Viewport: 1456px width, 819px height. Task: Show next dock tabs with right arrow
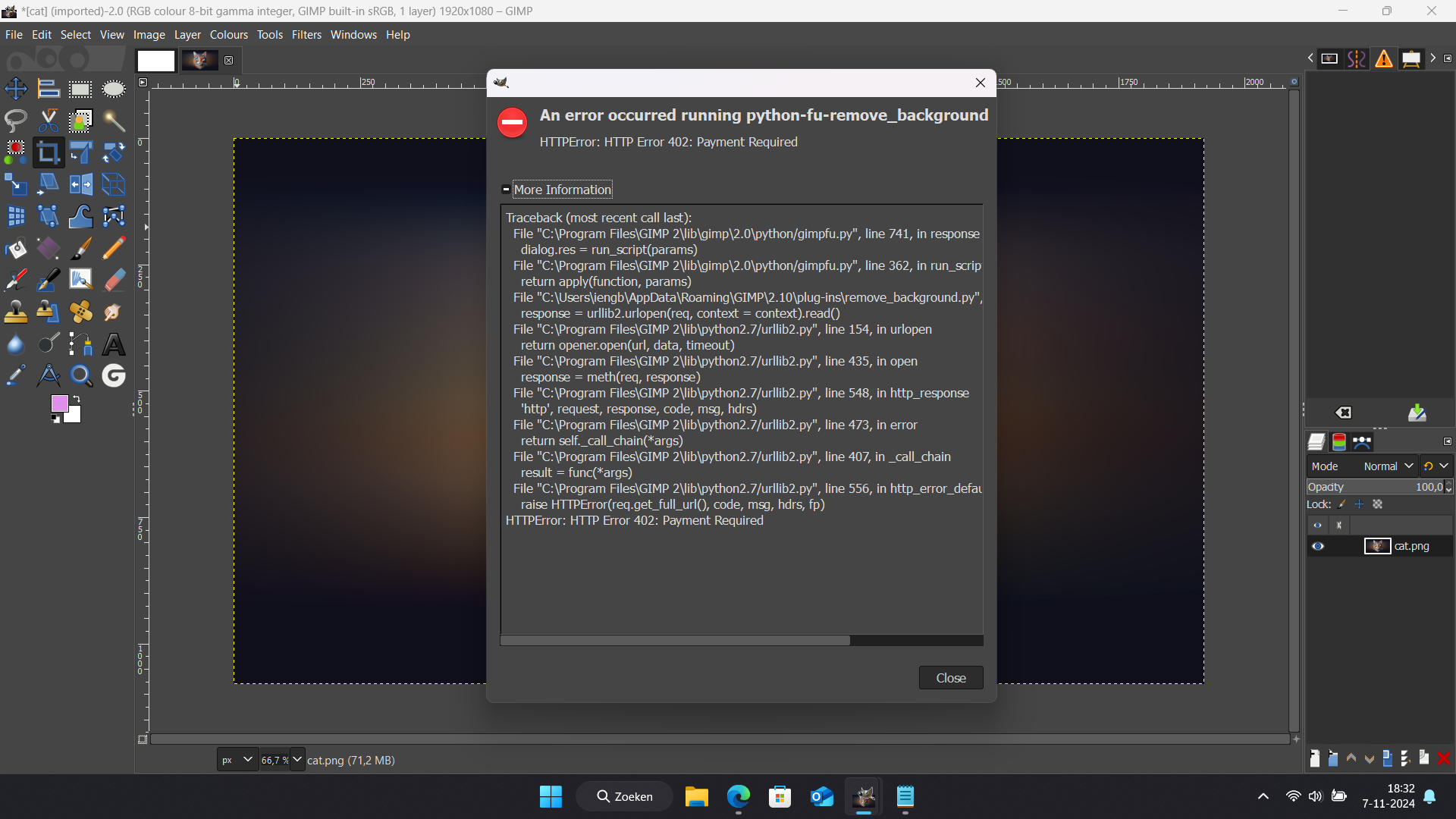click(1432, 58)
